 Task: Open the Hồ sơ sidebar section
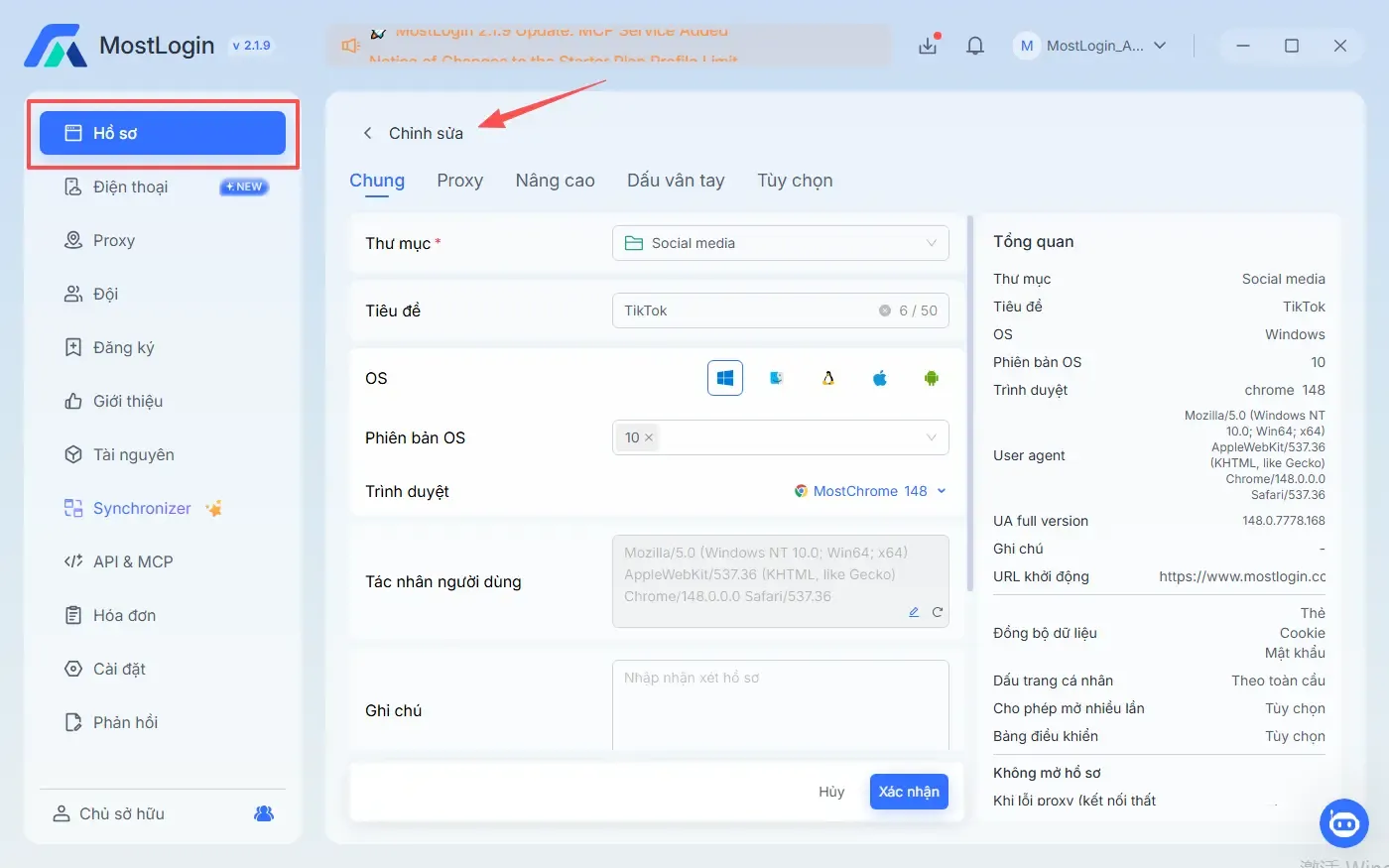[x=163, y=133]
